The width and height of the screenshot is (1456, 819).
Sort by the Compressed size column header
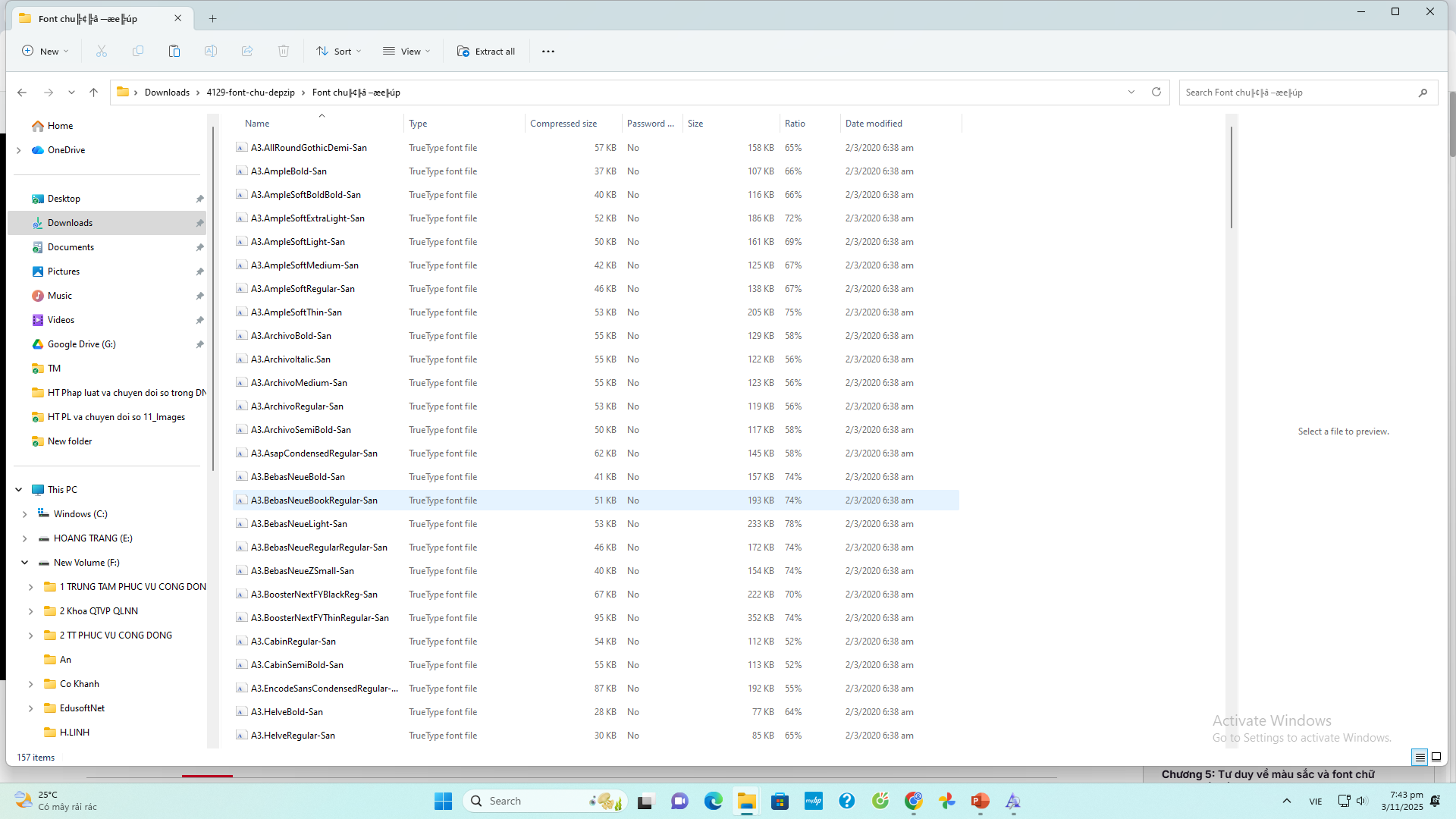pos(563,124)
